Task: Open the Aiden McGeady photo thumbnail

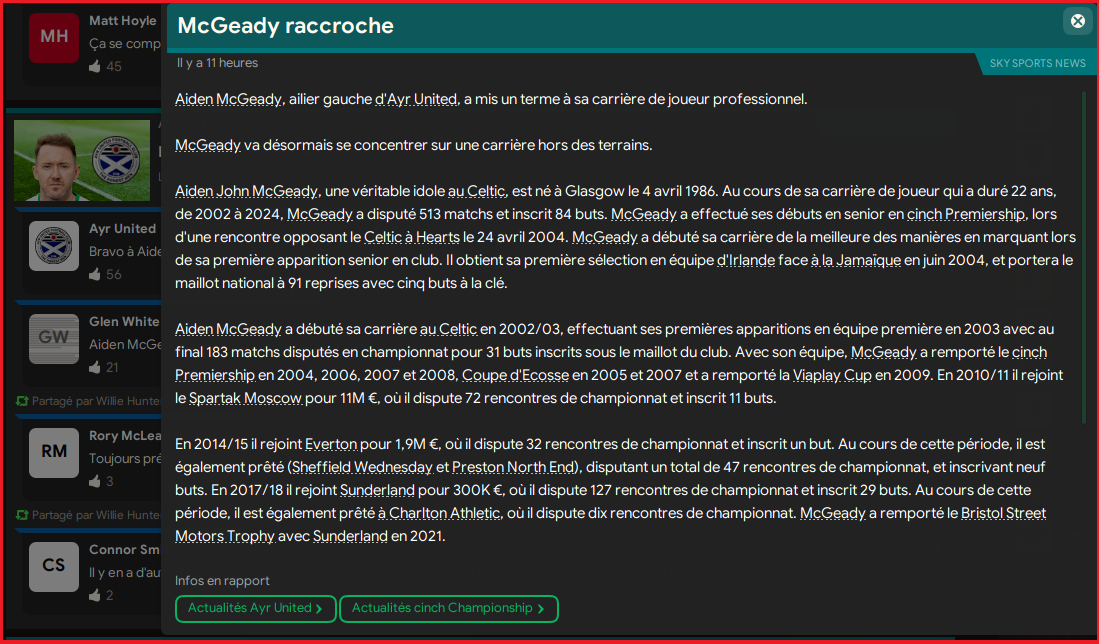Action: point(82,160)
